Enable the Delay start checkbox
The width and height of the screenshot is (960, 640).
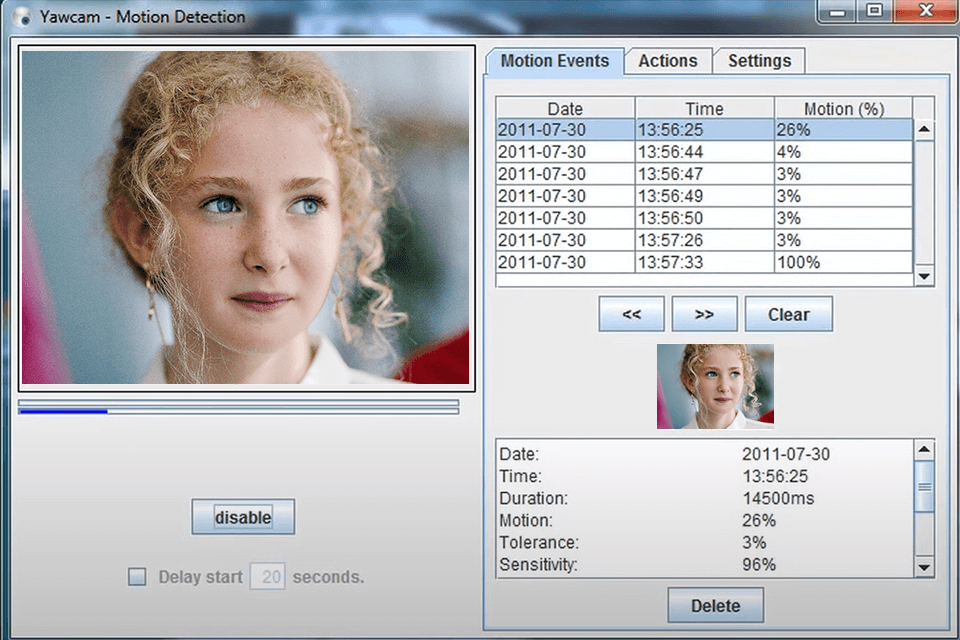click(x=137, y=576)
